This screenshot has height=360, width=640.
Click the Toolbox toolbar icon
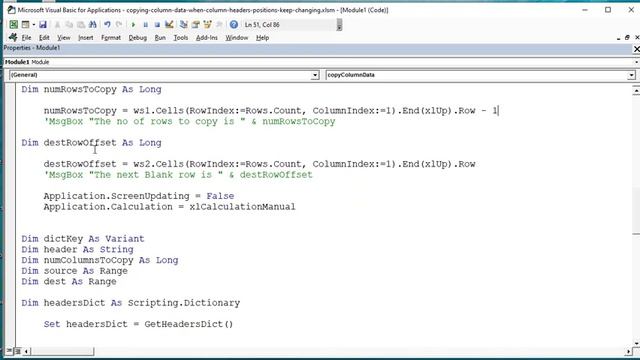pos(219,24)
